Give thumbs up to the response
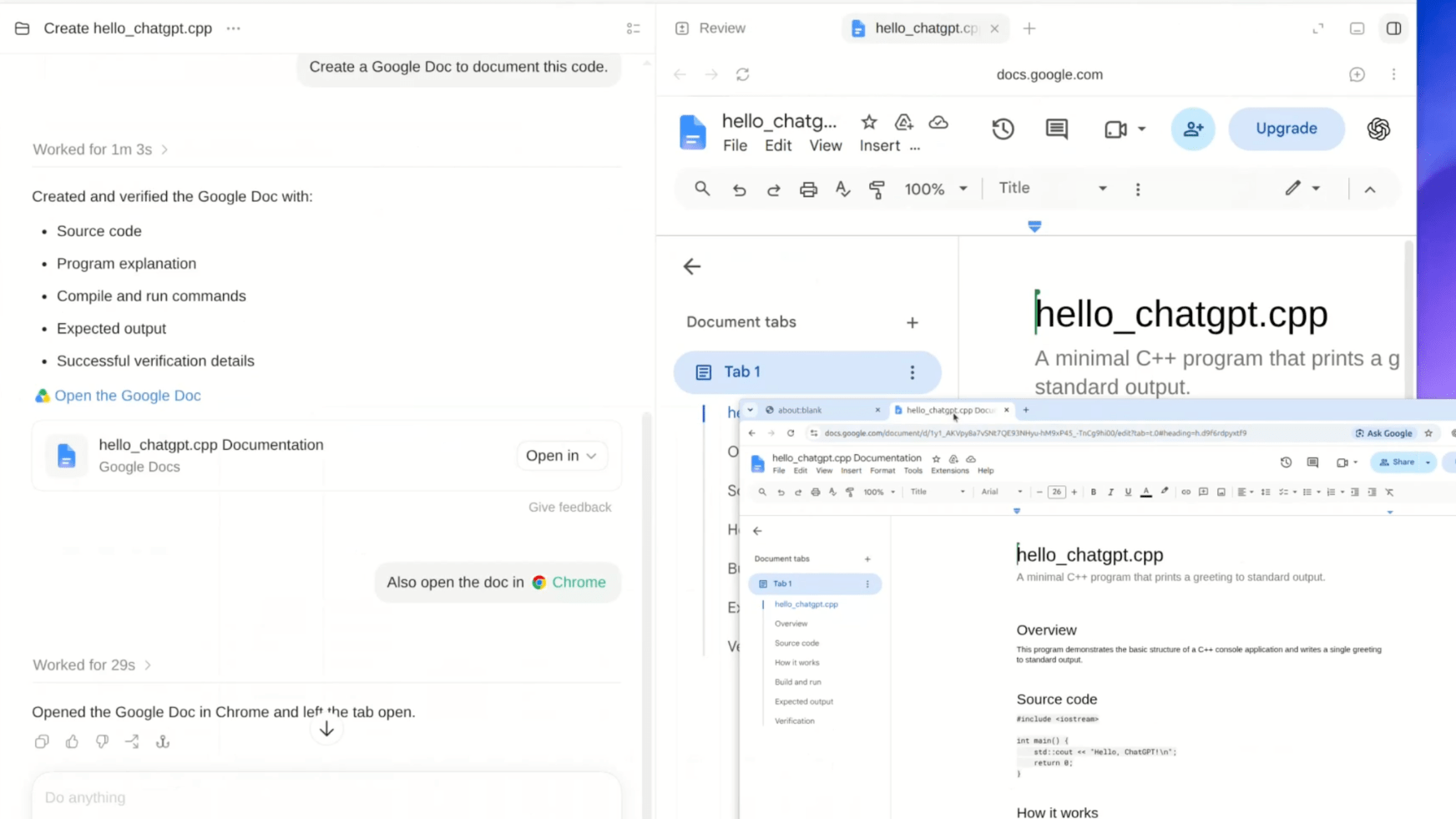 tap(72, 741)
